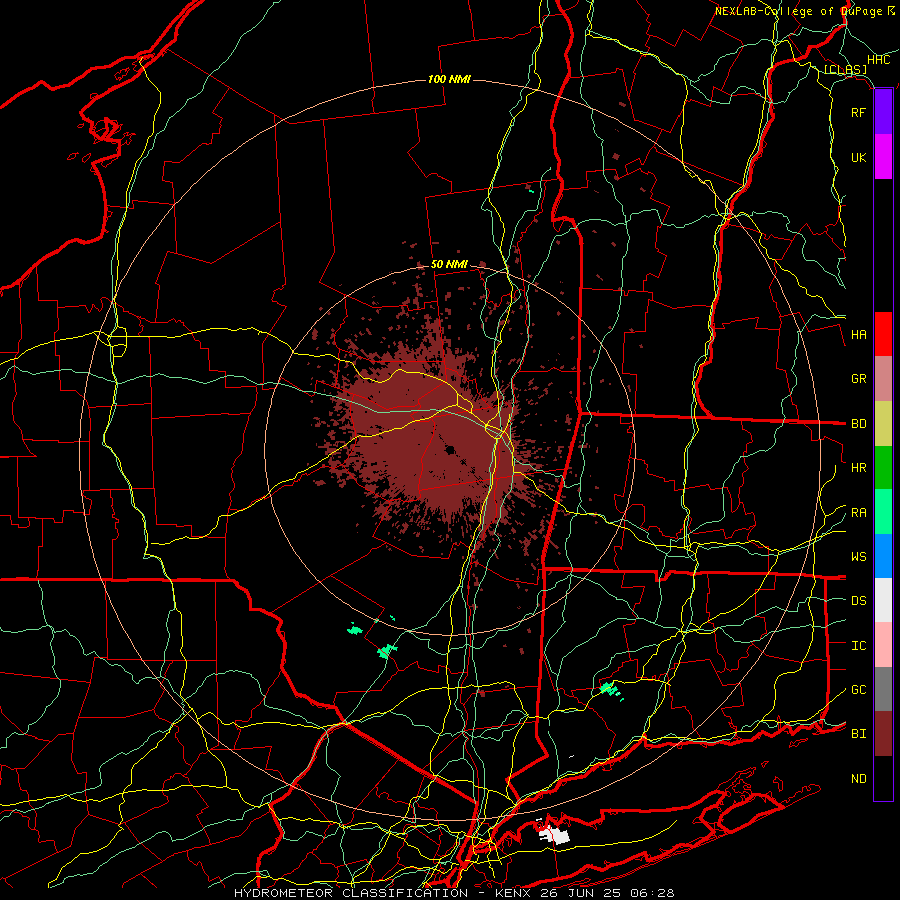Click the RF purple legend swatch
The image size is (900, 900).
tap(883, 112)
